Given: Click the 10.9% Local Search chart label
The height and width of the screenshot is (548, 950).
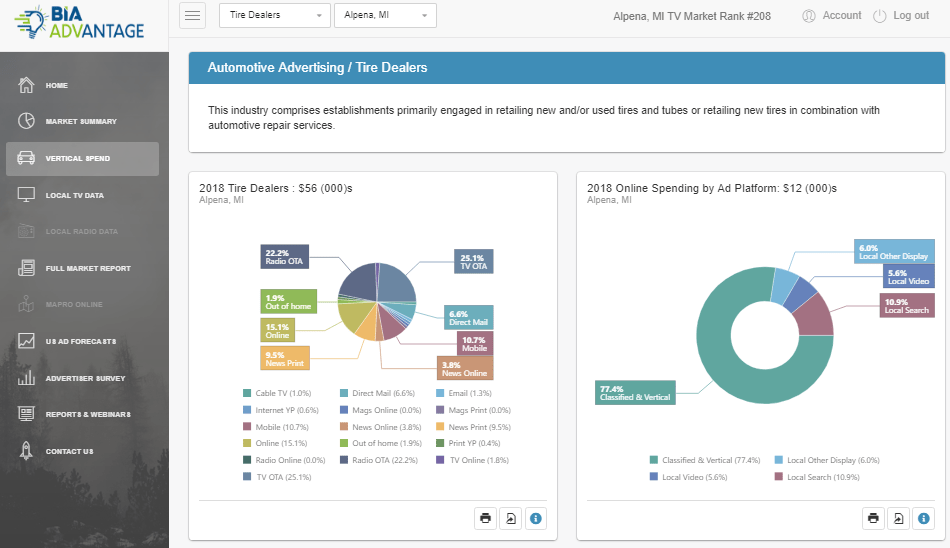Looking at the screenshot, I should (x=907, y=306).
